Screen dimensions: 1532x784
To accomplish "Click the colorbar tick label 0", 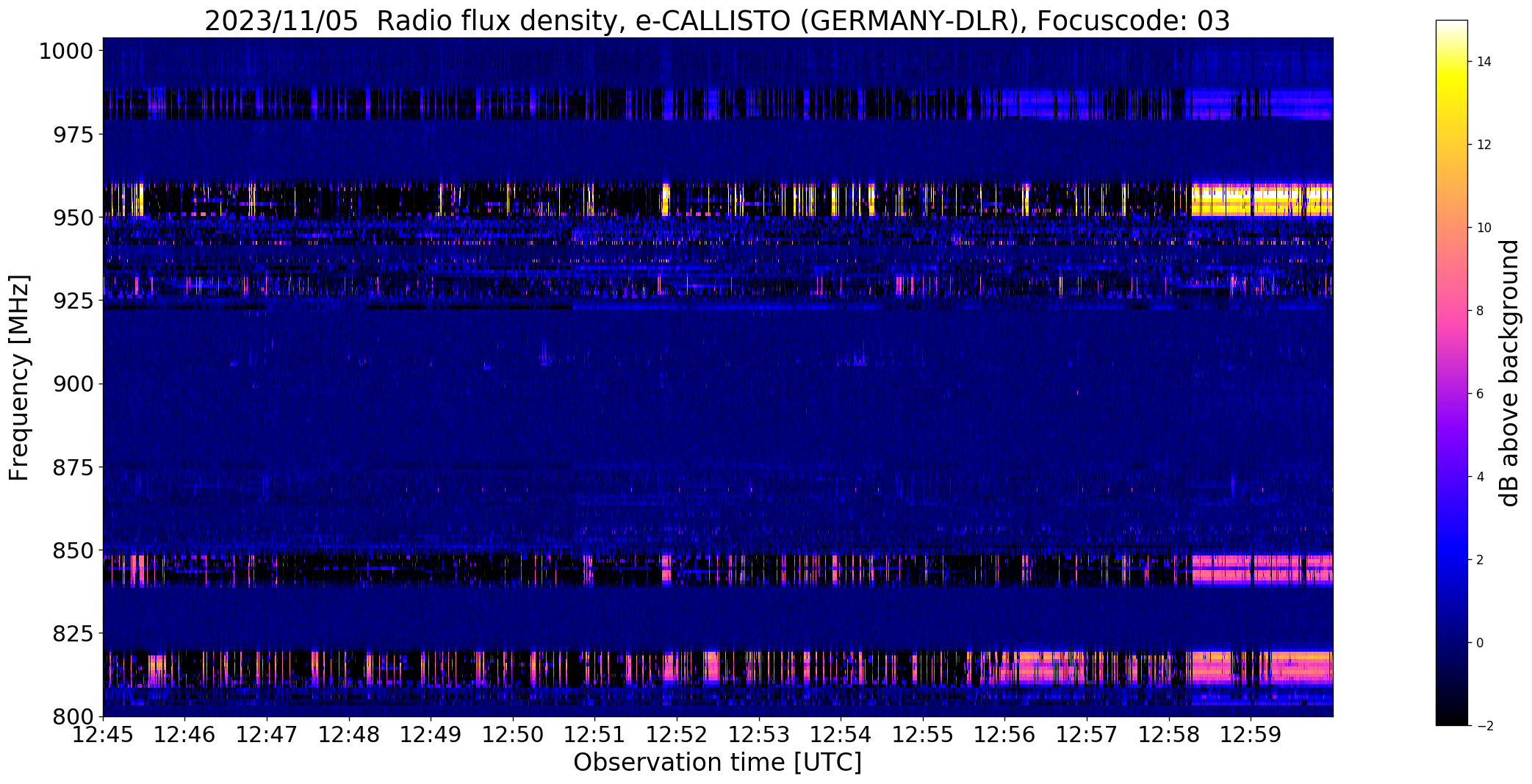I will [1480, 643].
